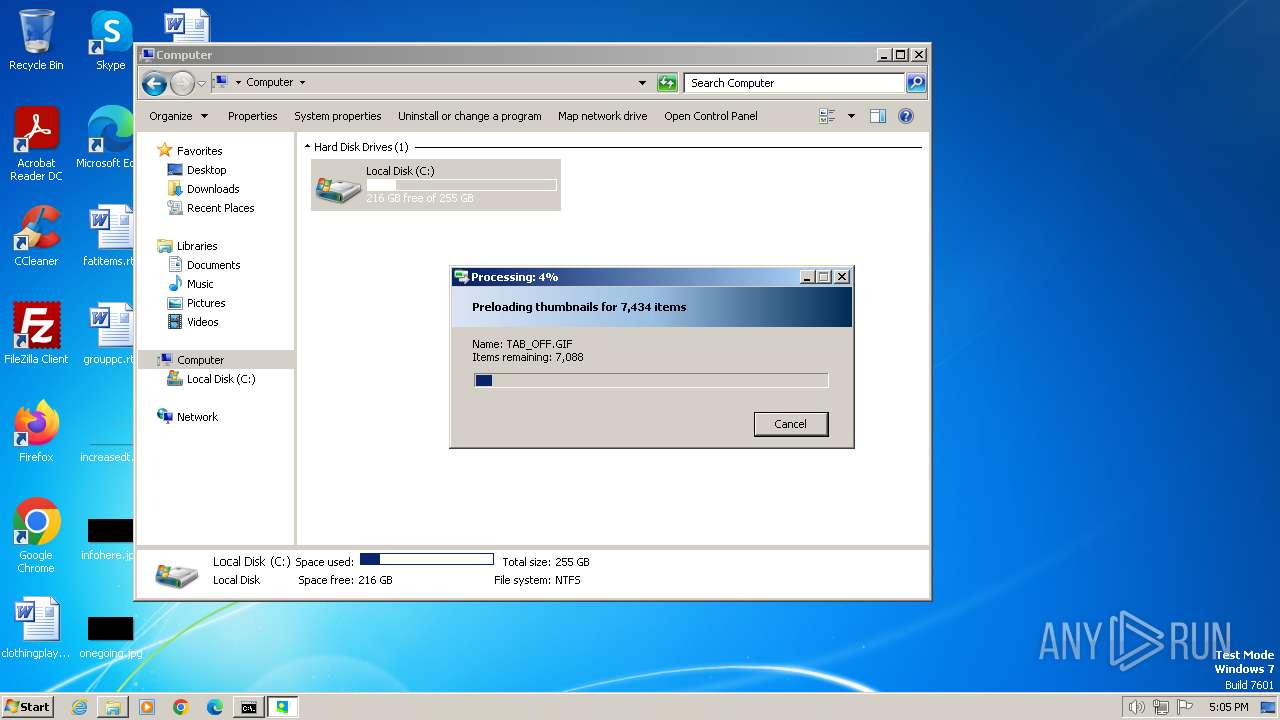Select Desktop under Favorites
The image size is (1280, 720).
click(206, 170)
